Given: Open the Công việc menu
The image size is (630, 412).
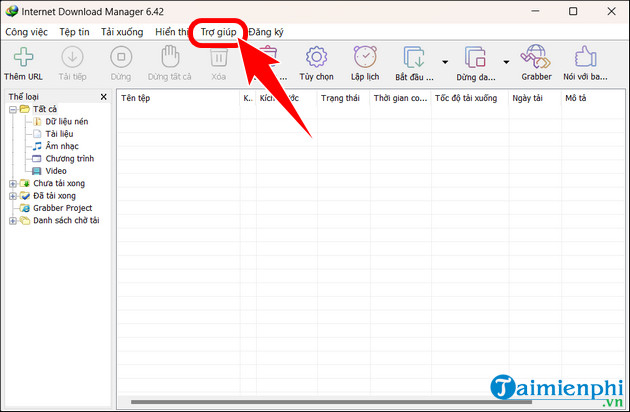Looking at the screenshot, I should tap(27, 32).
